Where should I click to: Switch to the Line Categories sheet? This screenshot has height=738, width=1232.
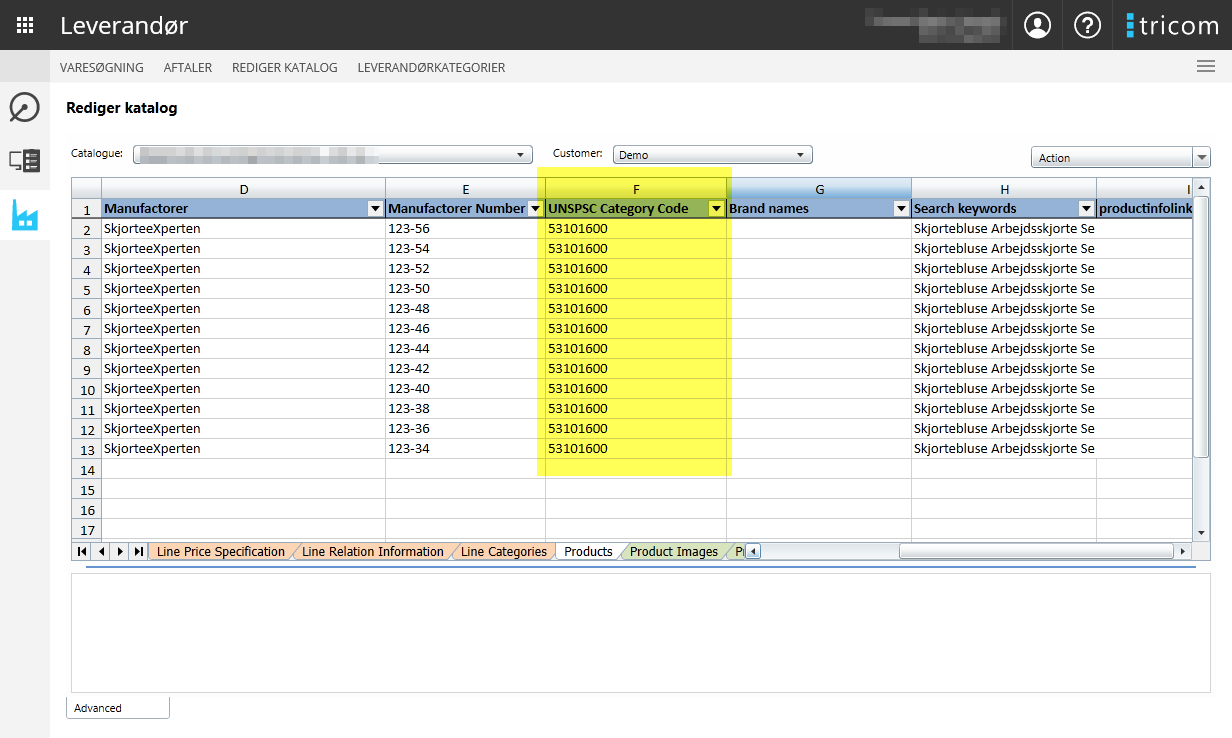[504, 551]
